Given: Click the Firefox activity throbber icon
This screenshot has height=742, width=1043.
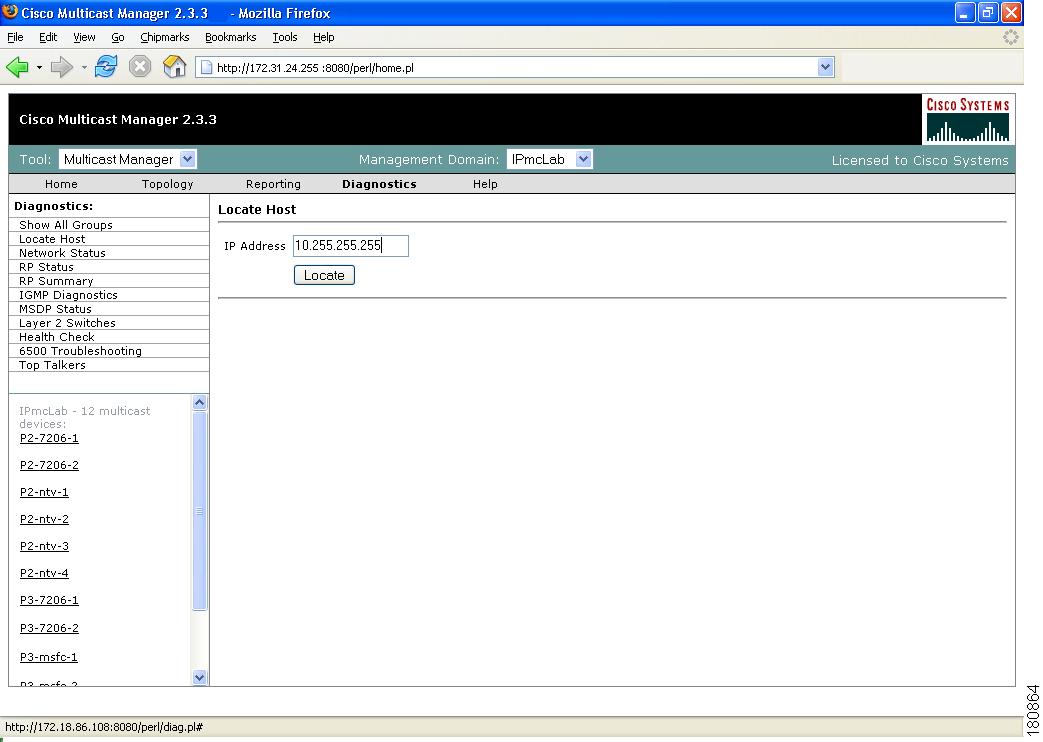Looking at the screenshot, I should click(1010, 37).
